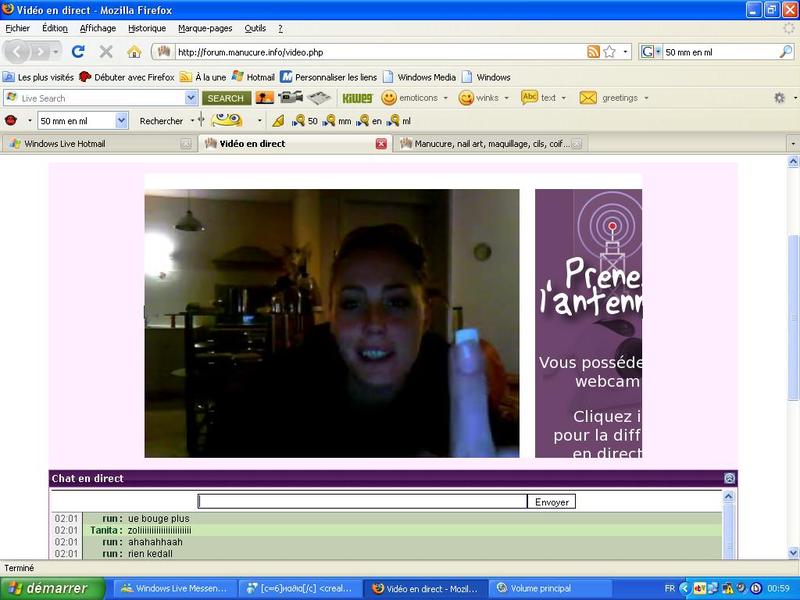This screenshot has height=600, width=800.
Task: Click the toolbar settings gear icon
Action: coord(779,98)
